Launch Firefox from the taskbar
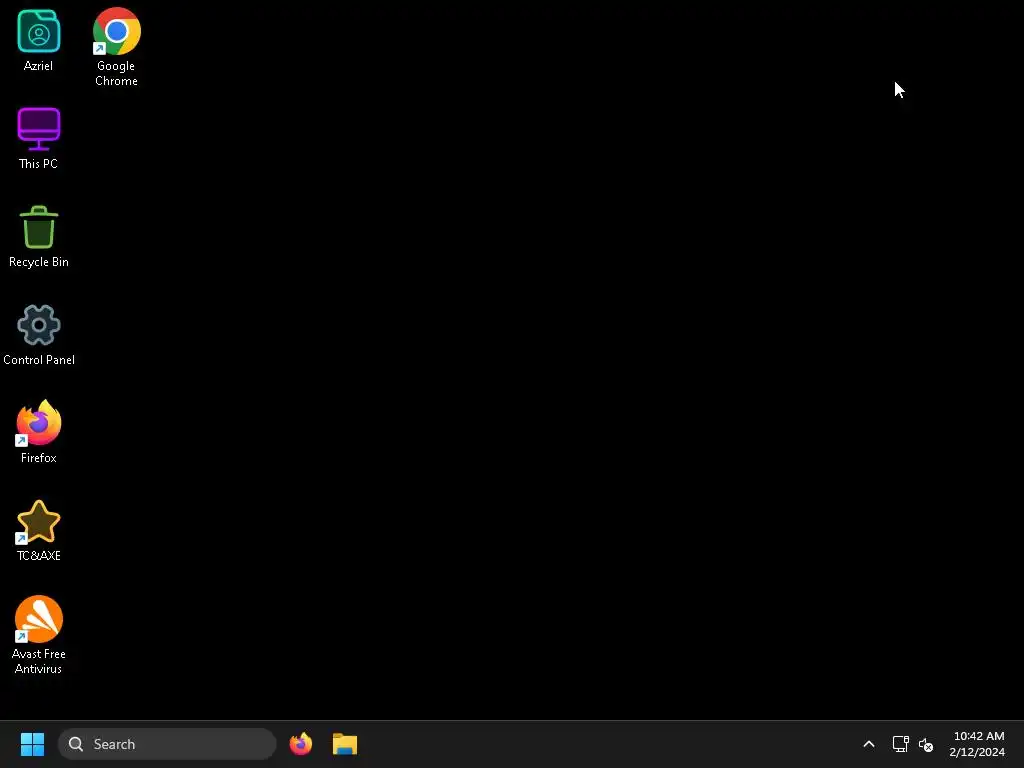 point(301,744)
